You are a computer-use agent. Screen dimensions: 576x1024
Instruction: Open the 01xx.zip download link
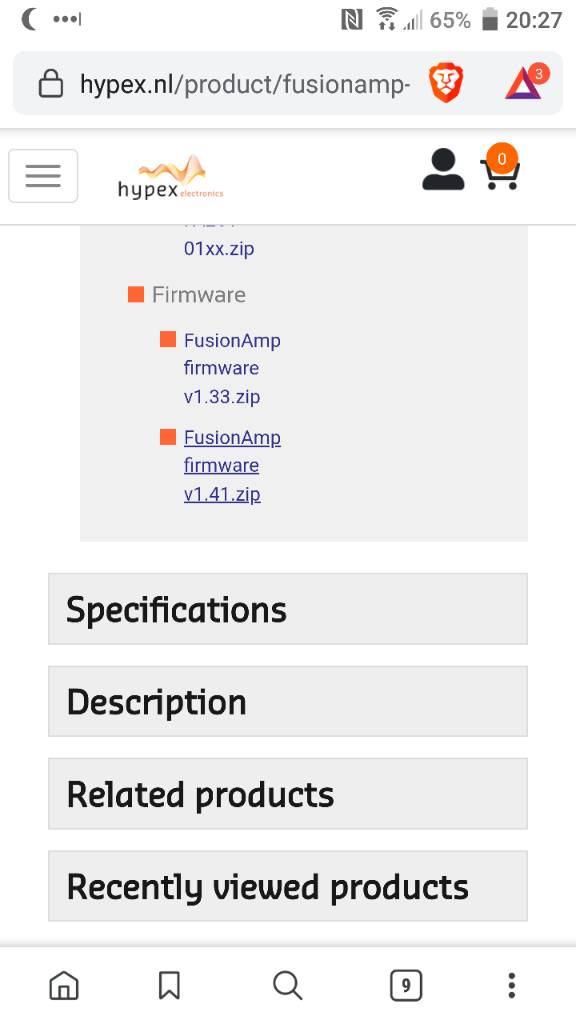click(219, 249)
